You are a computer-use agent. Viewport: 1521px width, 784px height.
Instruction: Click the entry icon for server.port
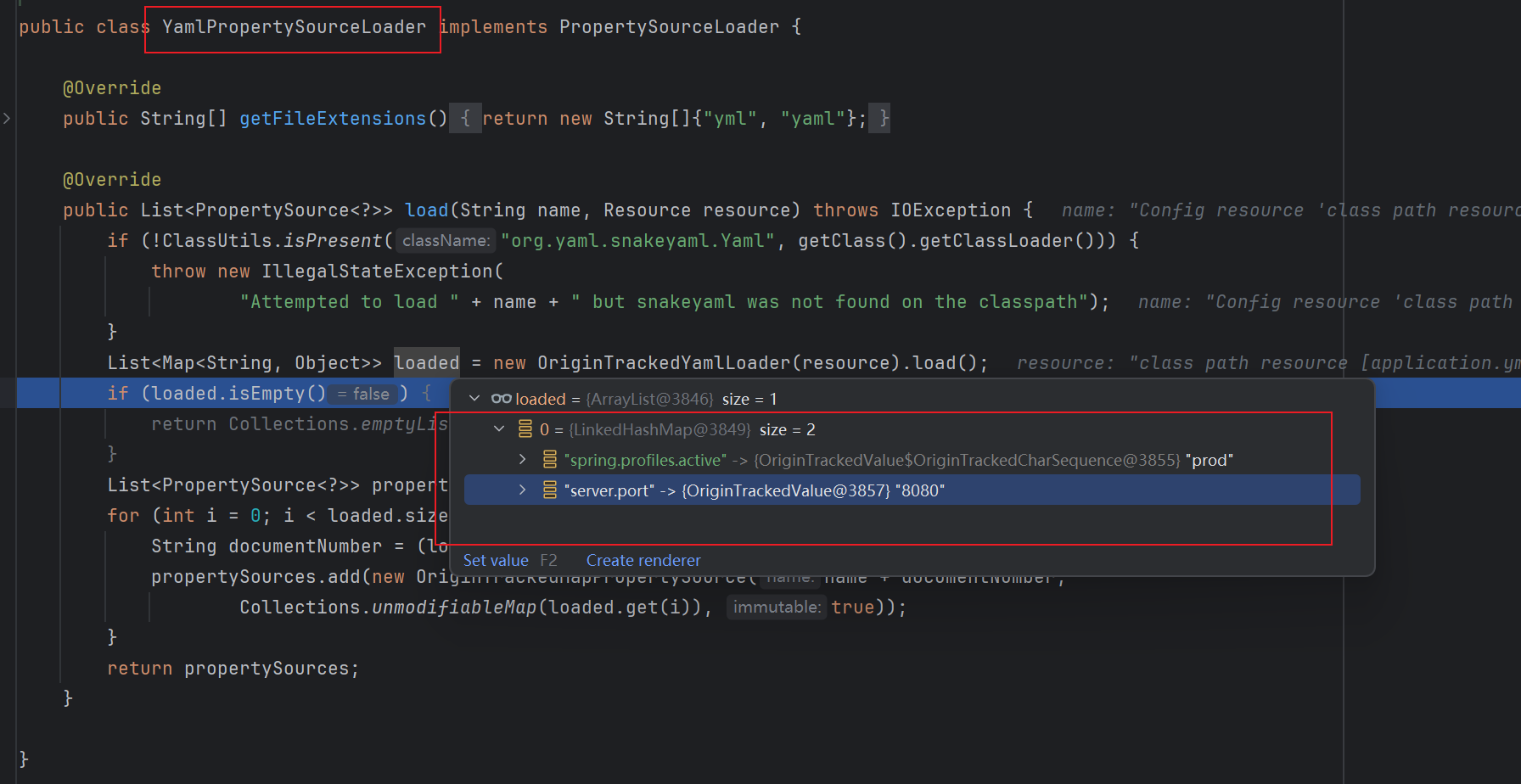coord(550,490)
